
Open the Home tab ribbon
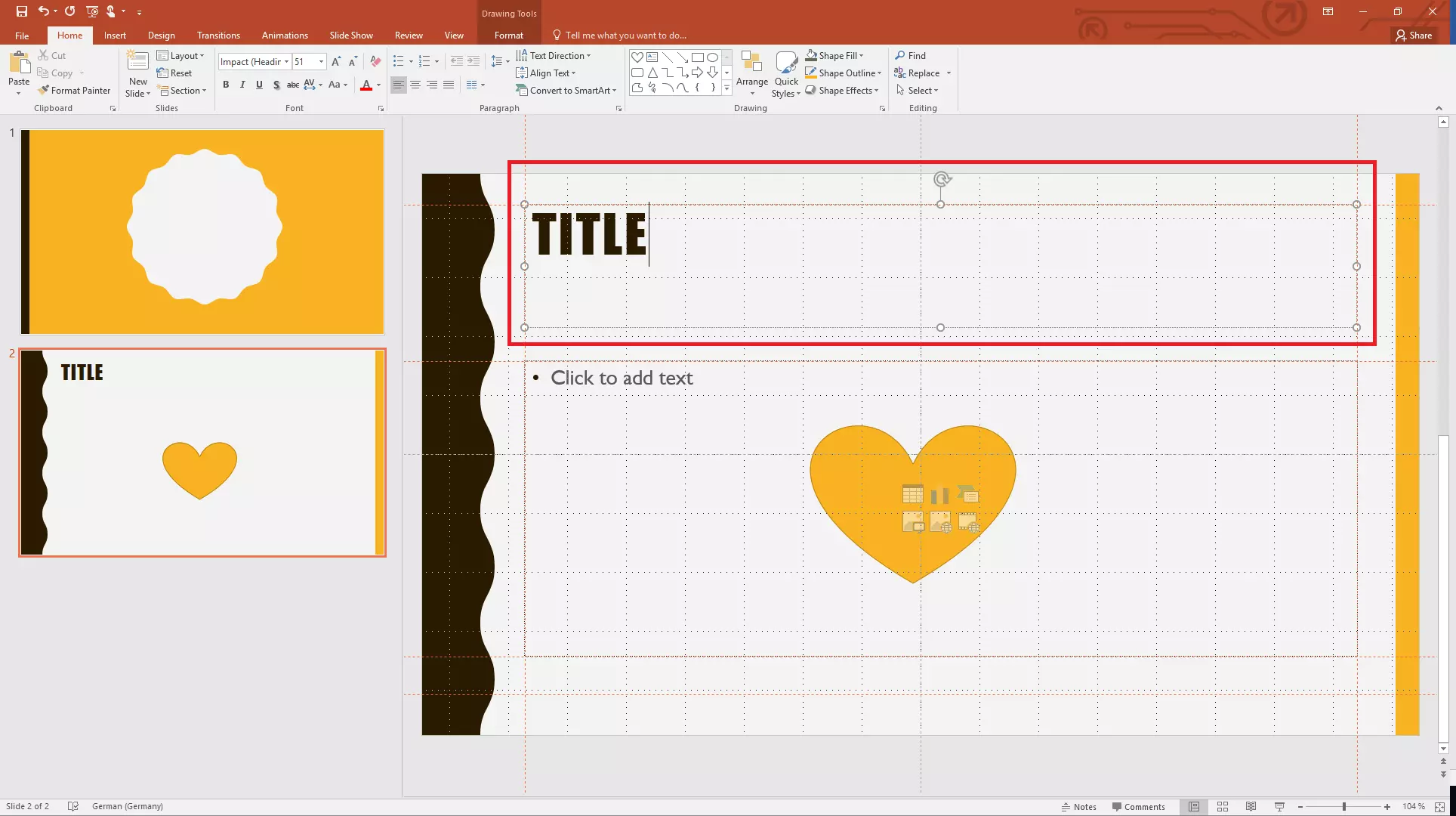point(69,35)
